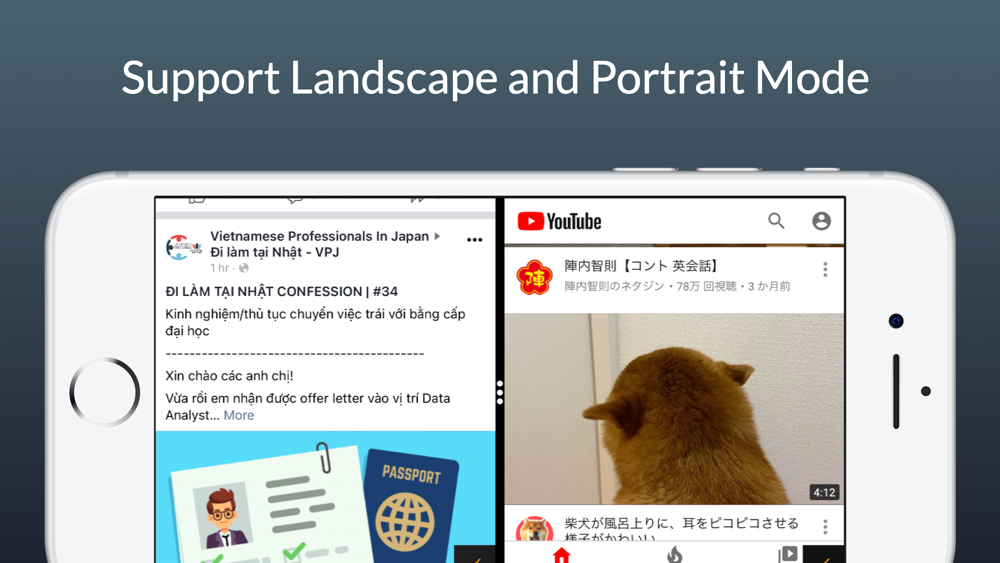This screenshot has width=1000, height=563.
Task: Open Vietnamese Professionals In Japan group avatar
Action: coord(182,247)
